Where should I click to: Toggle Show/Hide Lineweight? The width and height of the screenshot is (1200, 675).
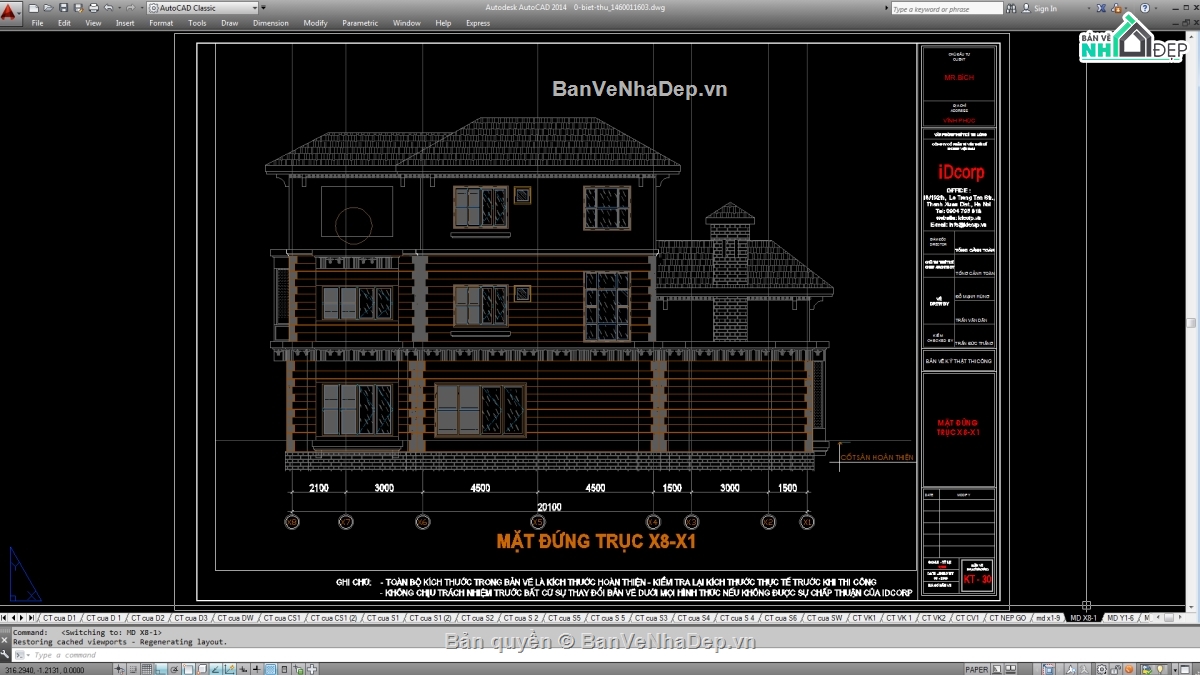[256, 669]
